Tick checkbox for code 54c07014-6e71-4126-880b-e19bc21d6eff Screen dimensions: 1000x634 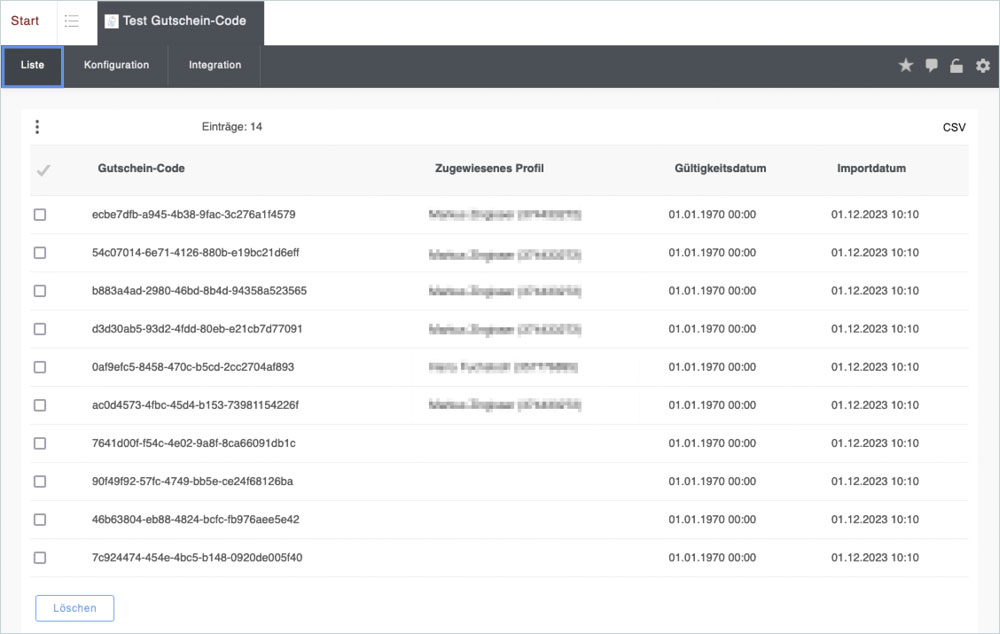pos(40,253)
